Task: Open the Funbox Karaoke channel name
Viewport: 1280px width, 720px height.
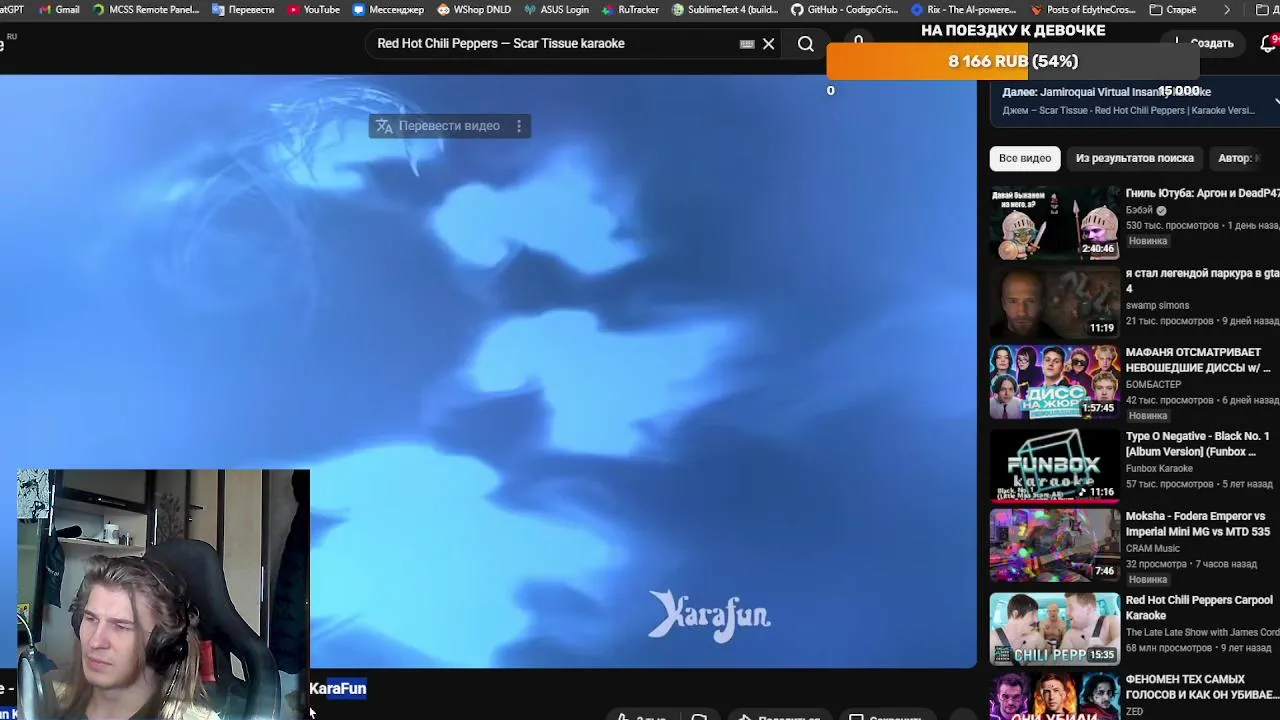Action: tap(1159, 468)
